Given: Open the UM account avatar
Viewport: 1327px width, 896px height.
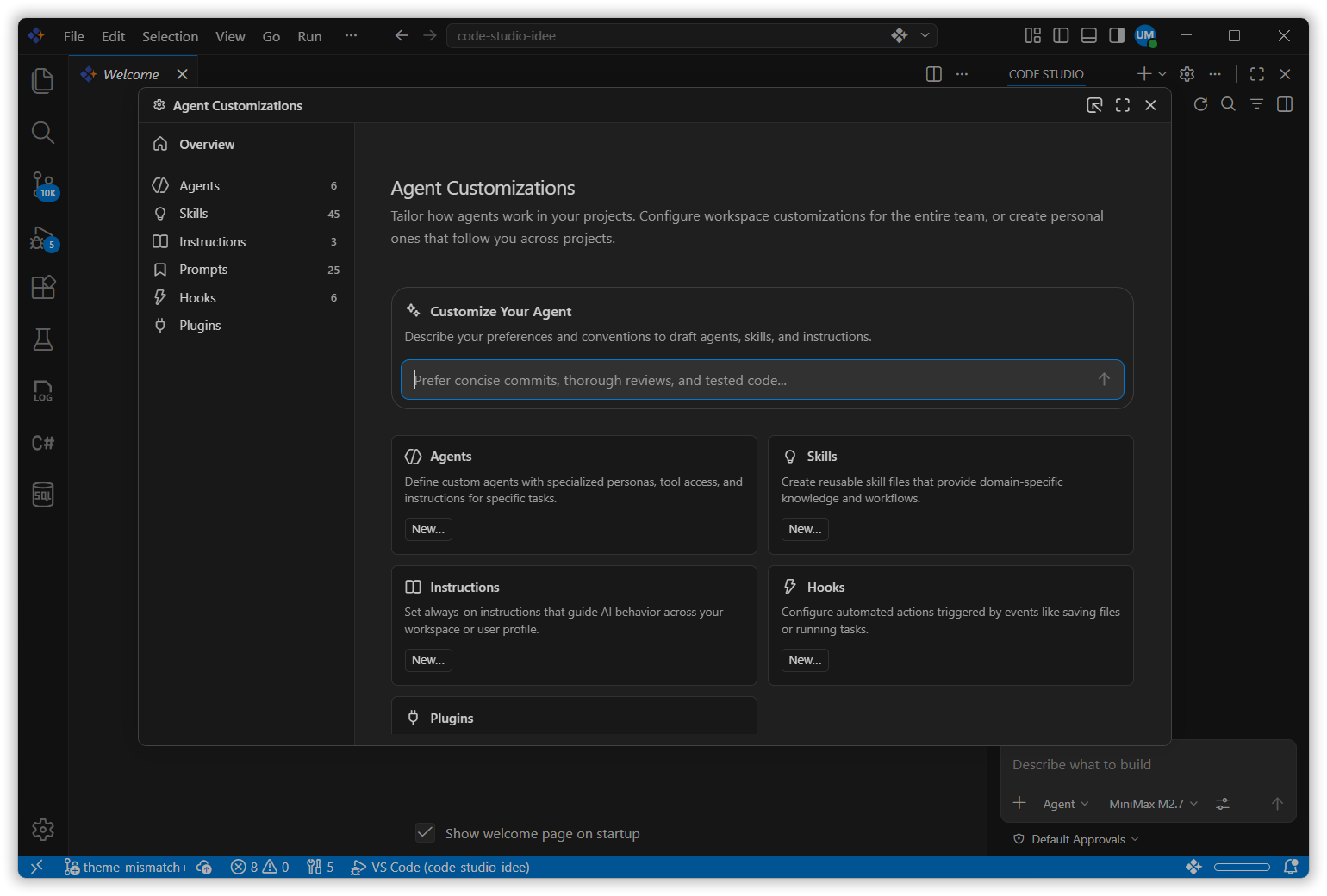Looking at the screenshot, I should [1145, 35].
